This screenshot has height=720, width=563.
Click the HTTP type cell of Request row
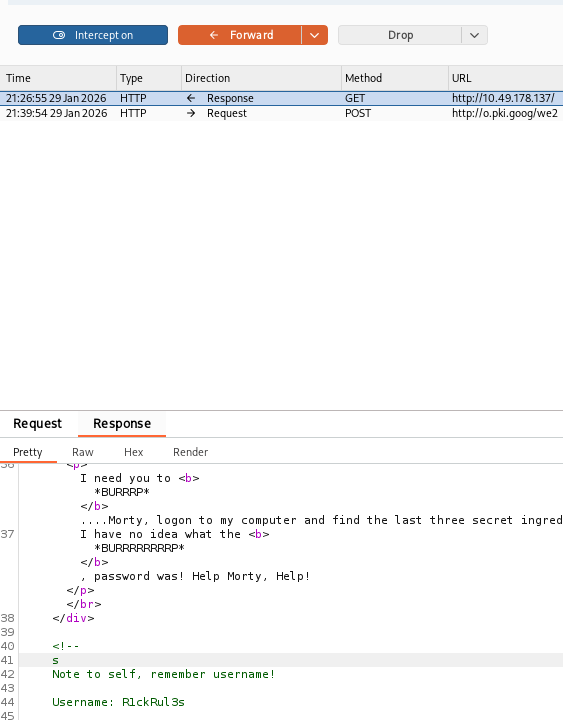133,113
